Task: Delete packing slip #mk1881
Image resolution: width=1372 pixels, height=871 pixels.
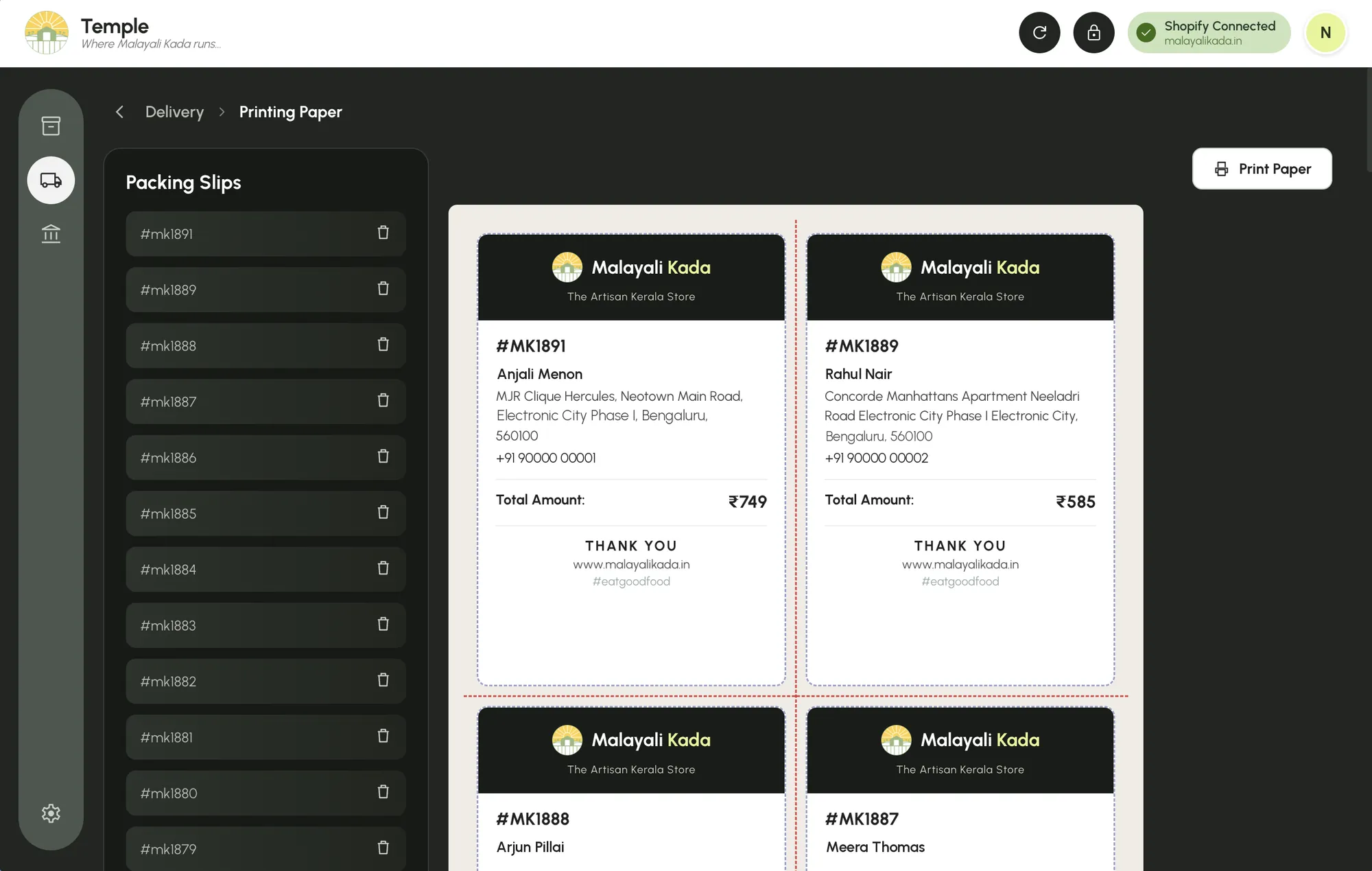Action: tap(383, 736)
